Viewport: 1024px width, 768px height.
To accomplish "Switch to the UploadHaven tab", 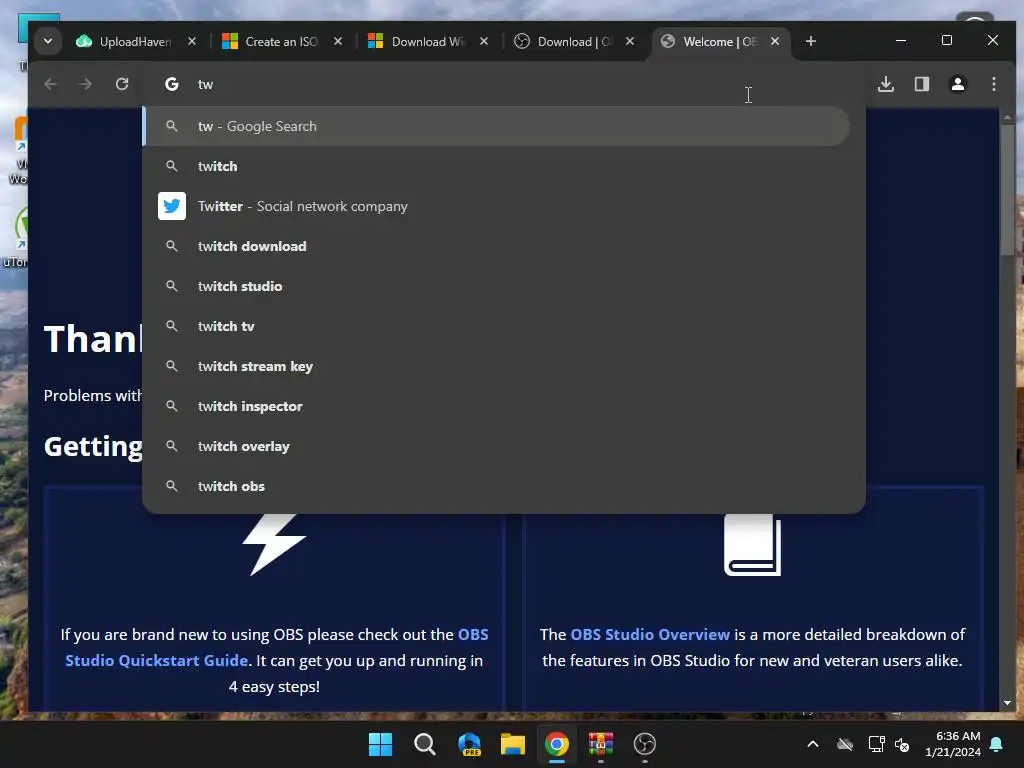I will point(135,41).
